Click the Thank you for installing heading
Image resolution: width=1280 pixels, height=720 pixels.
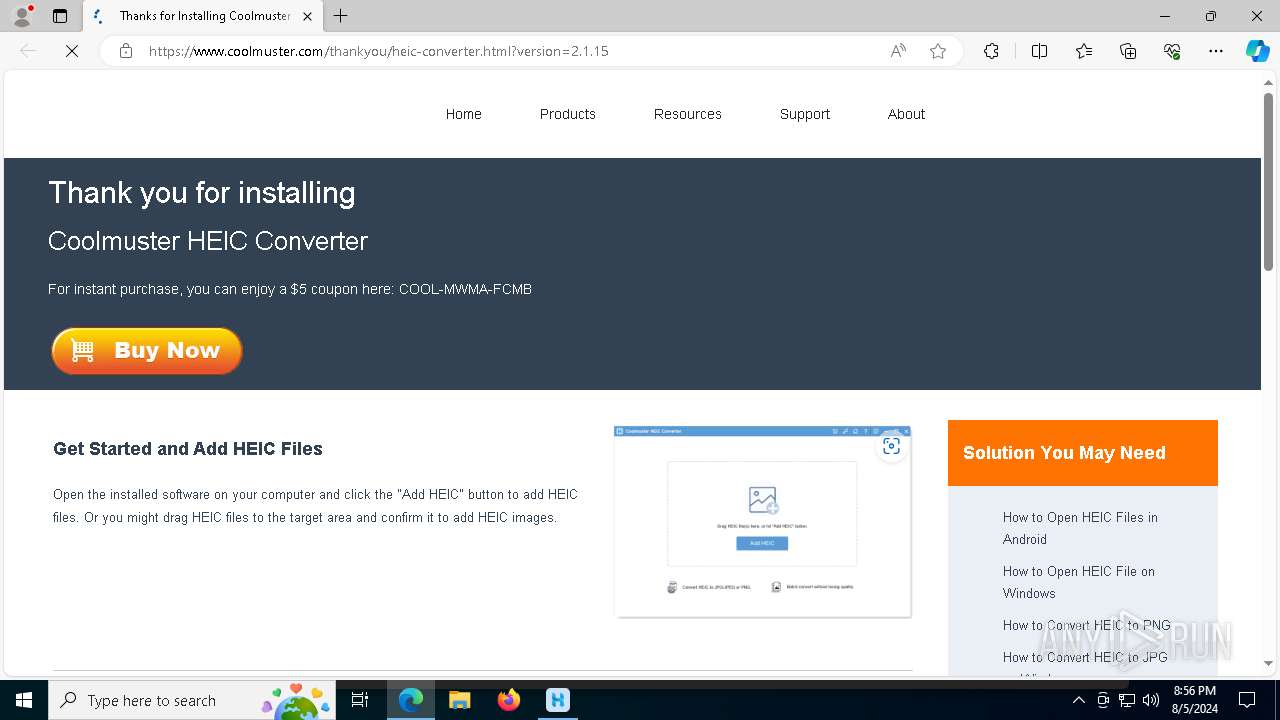coord(202,193)
